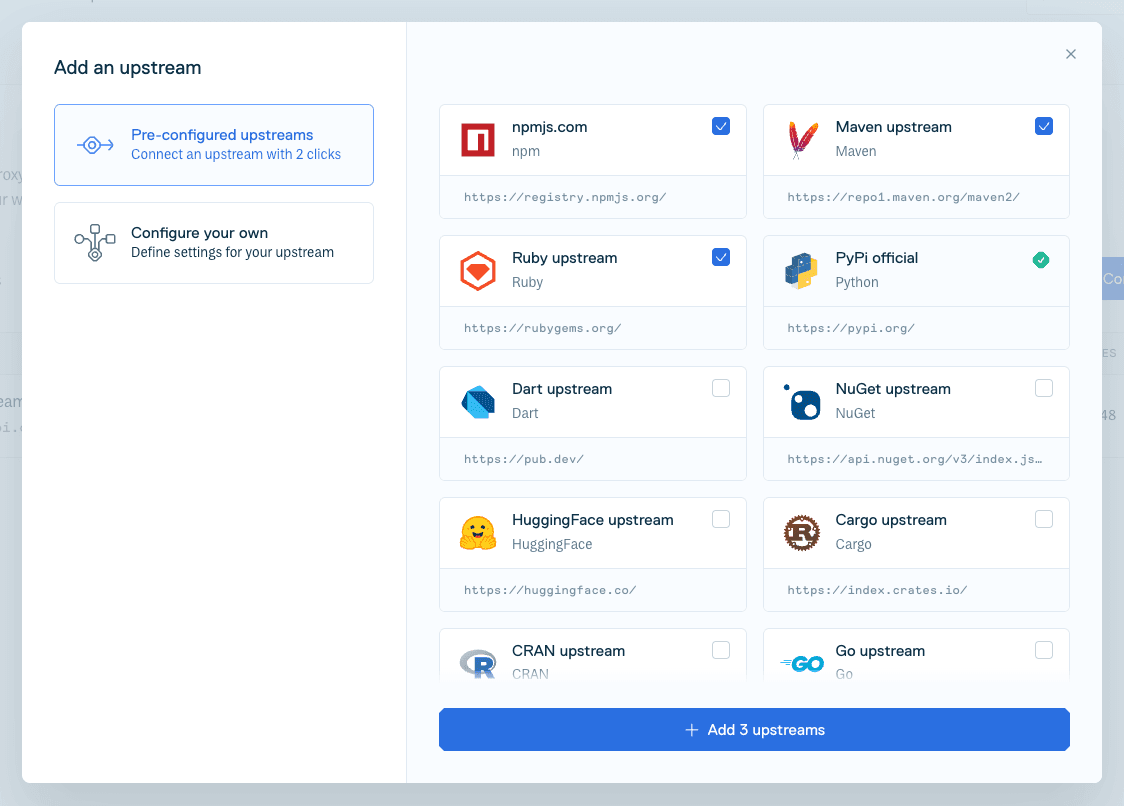Click the PyPi official card title
The height and width of the screenshot is (806, 1124).
876,258
